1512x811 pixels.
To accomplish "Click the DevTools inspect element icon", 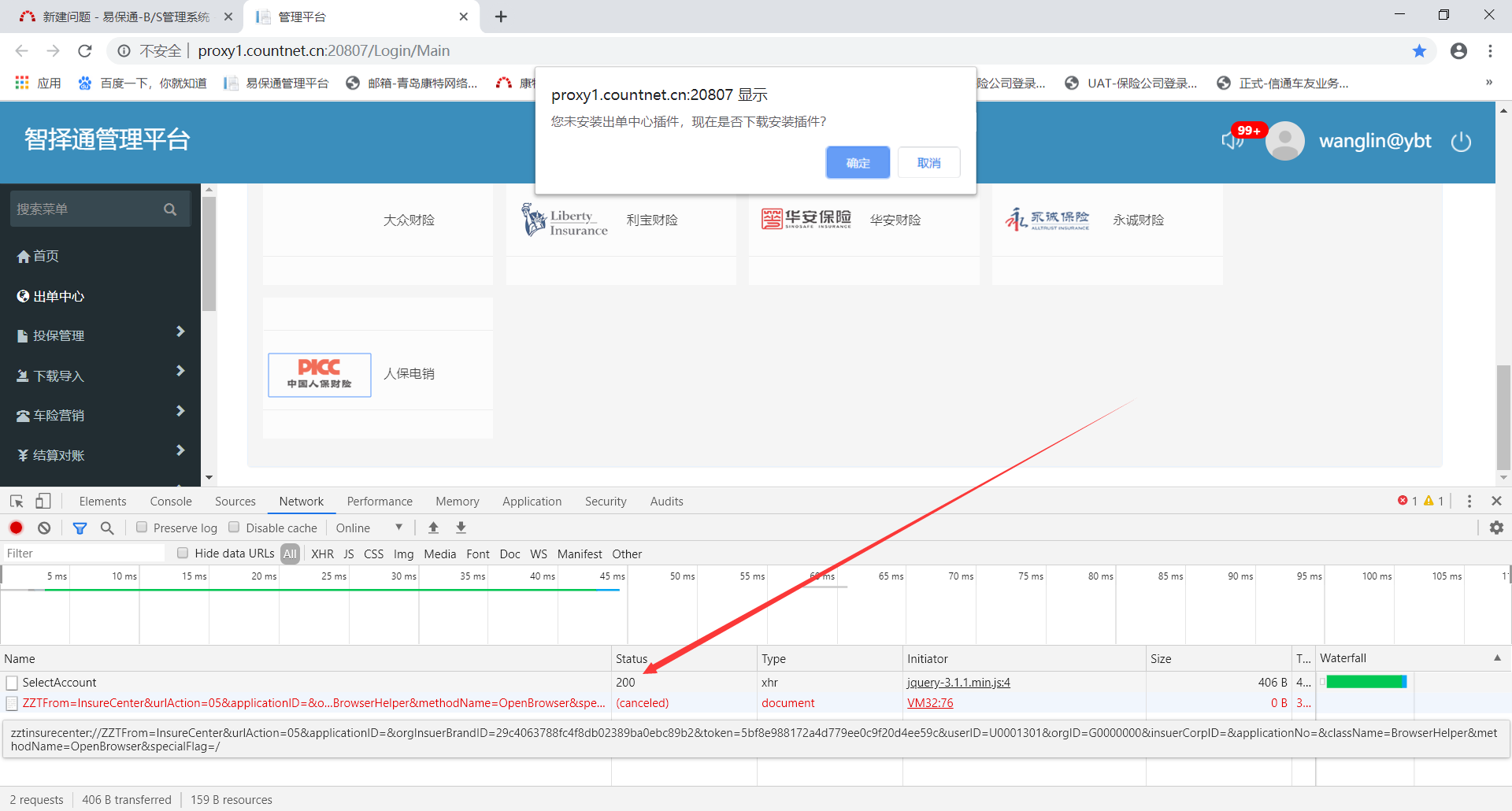I will tap(17, 501).
